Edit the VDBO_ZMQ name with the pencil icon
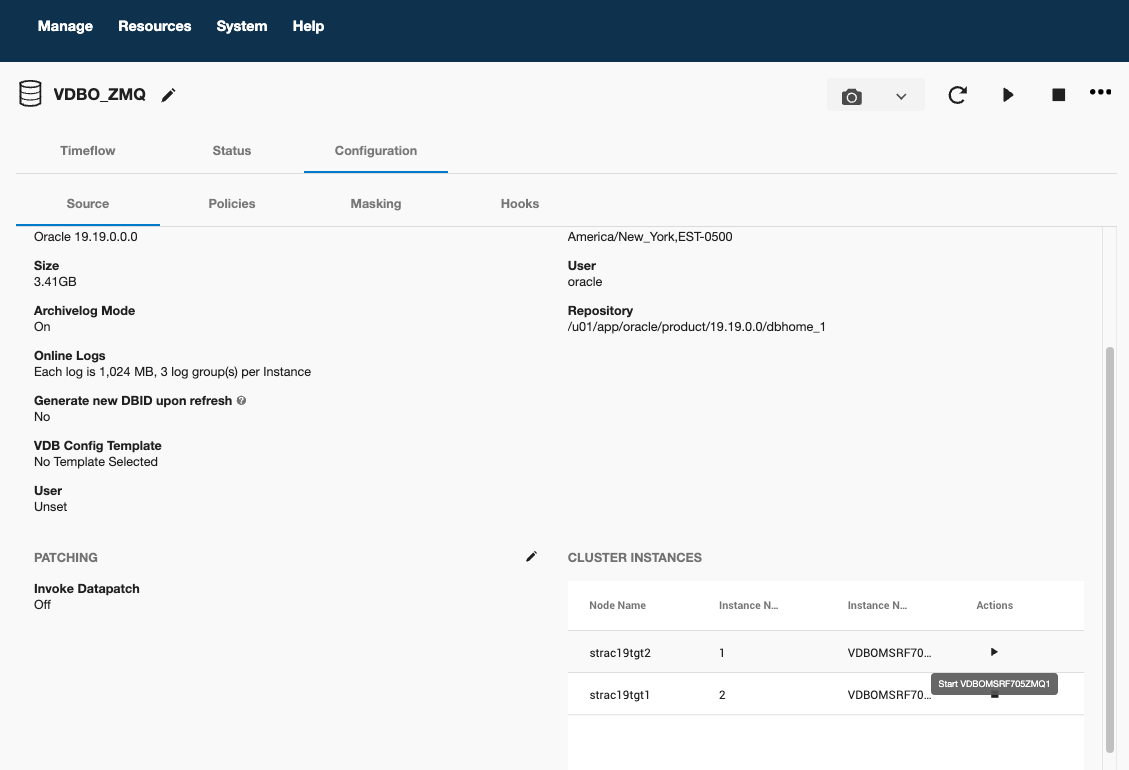Screen dimensions: 1129x770 coord(168,95)
